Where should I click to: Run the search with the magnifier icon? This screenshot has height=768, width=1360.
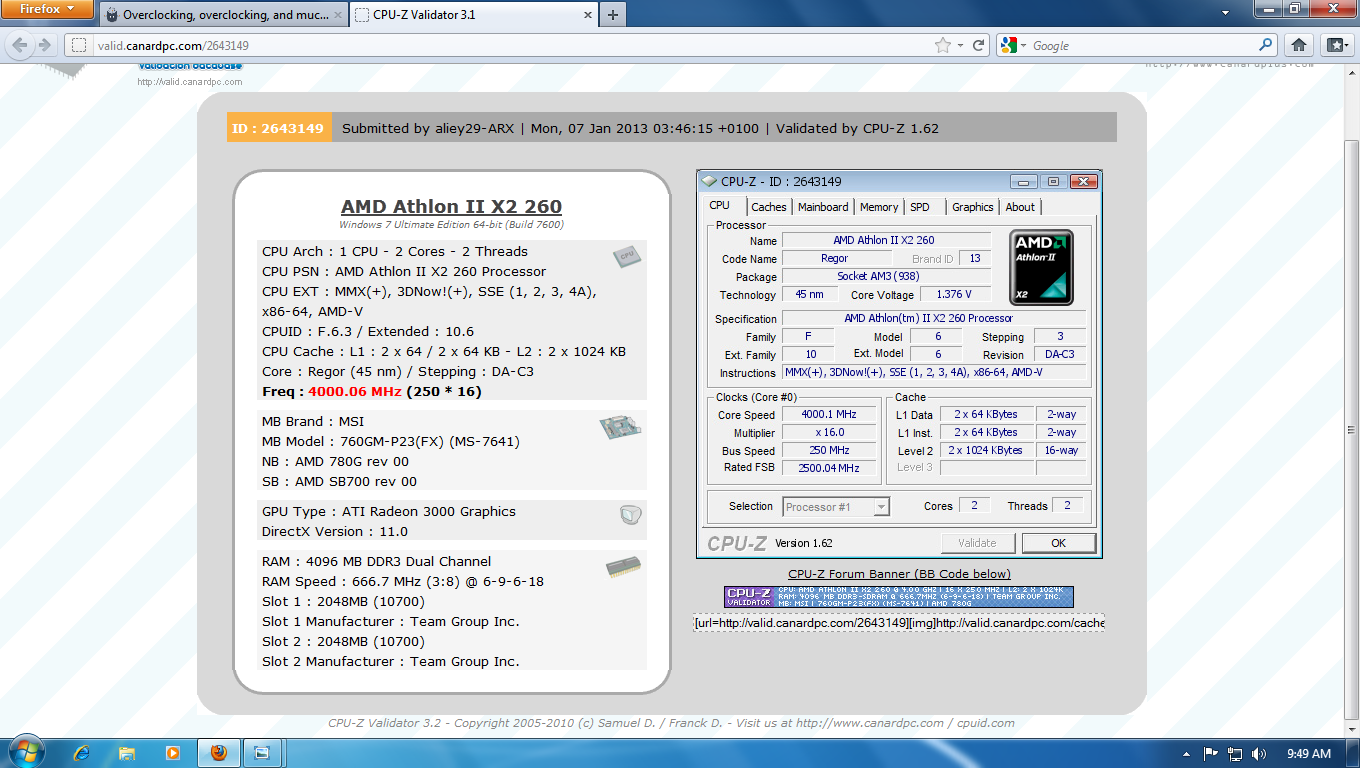pos(1266,45)
